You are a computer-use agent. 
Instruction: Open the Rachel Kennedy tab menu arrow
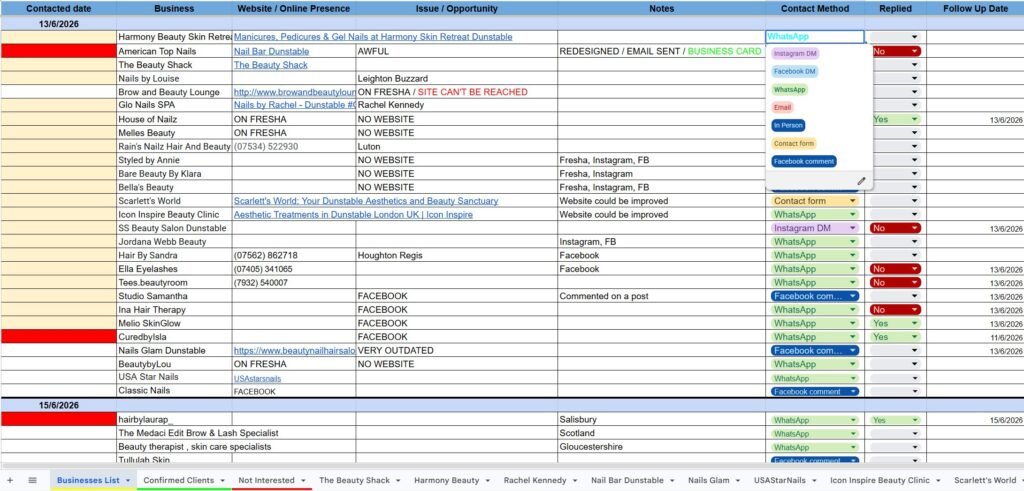(x=575, y=481)
